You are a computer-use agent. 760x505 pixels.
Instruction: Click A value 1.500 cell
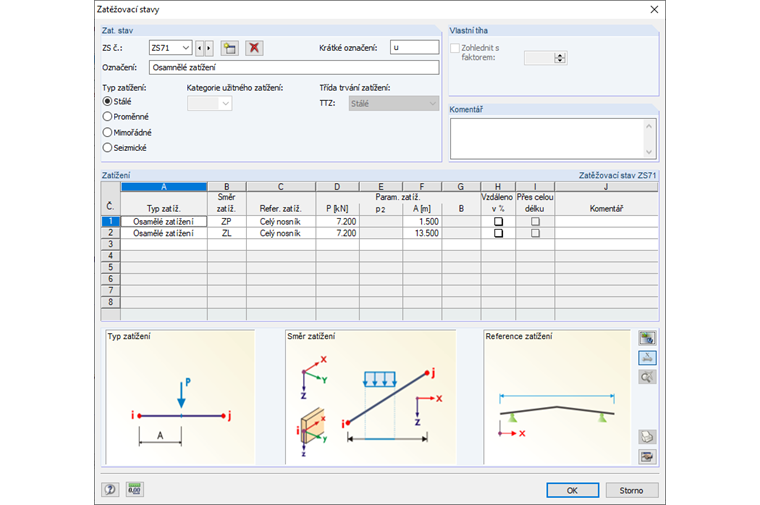click(x=422, y=221)
